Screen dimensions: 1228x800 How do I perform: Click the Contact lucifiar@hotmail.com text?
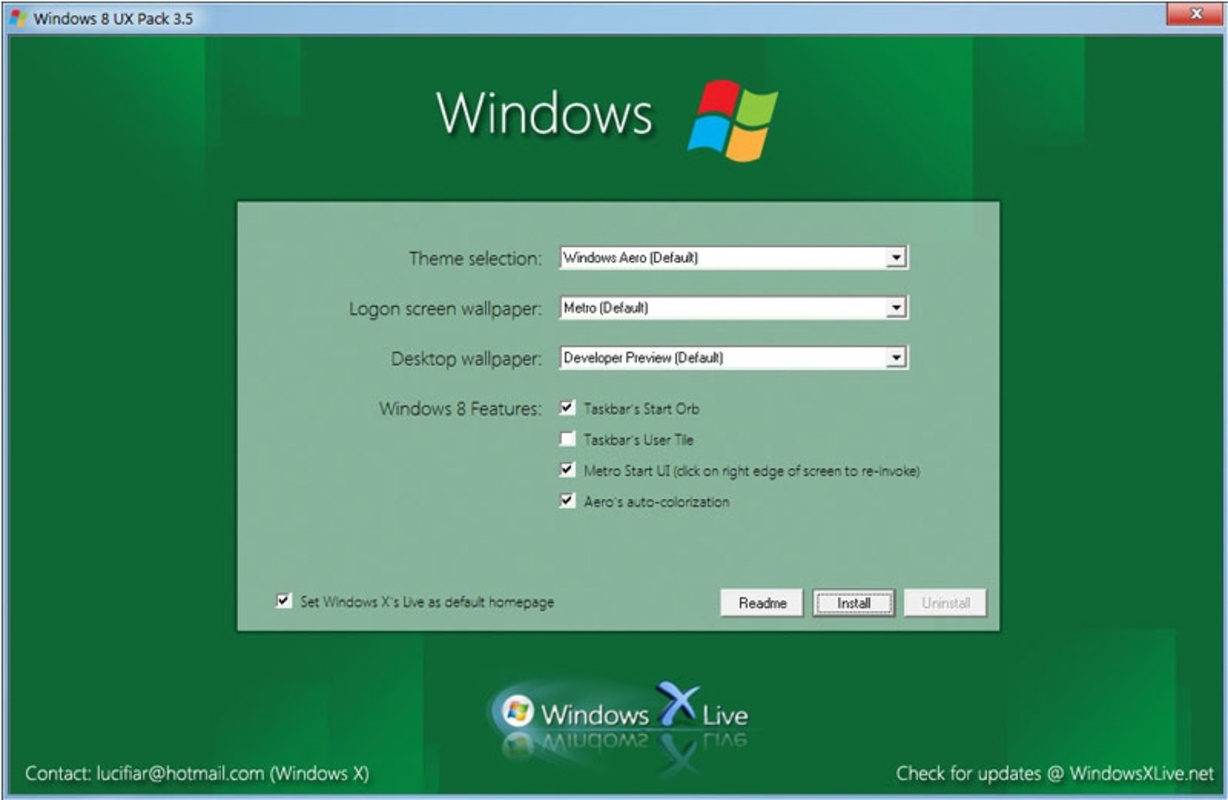coord(197,773)
